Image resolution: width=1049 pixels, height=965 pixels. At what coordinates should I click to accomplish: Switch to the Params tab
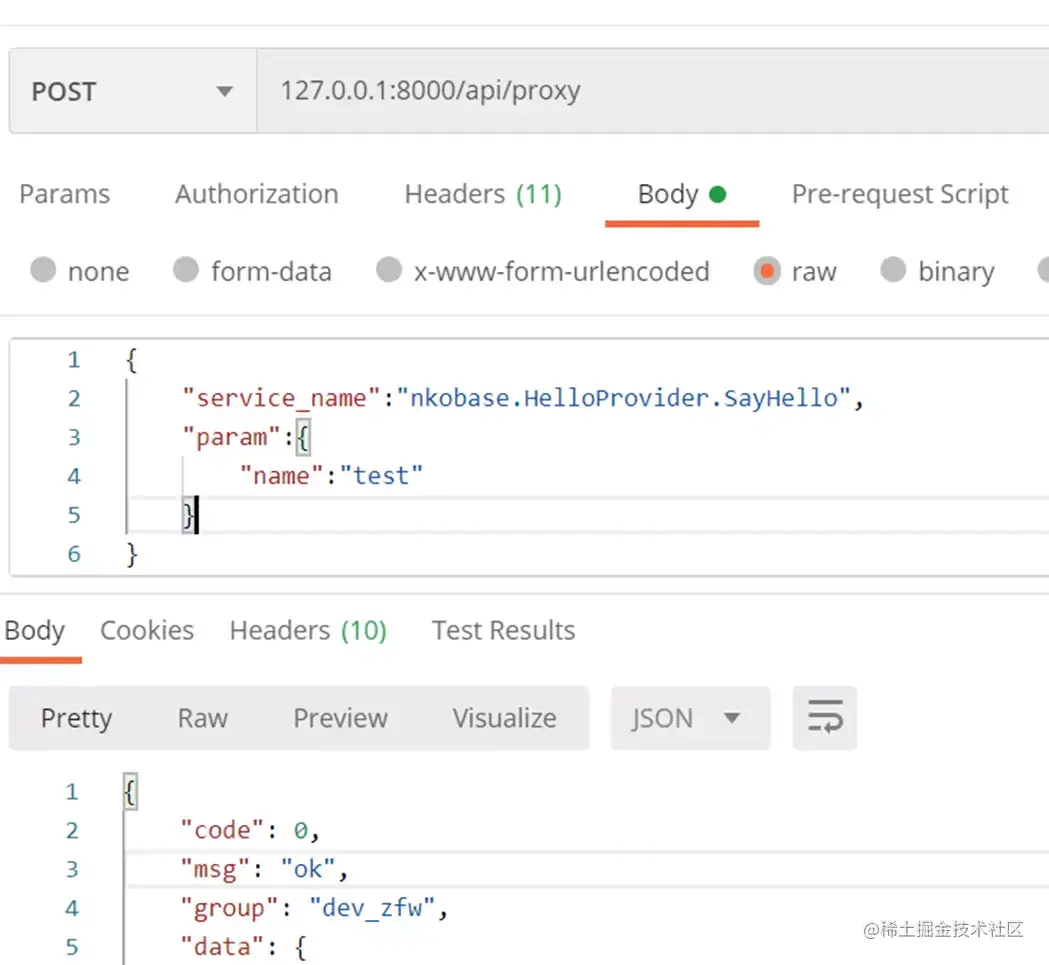point(65,194)
